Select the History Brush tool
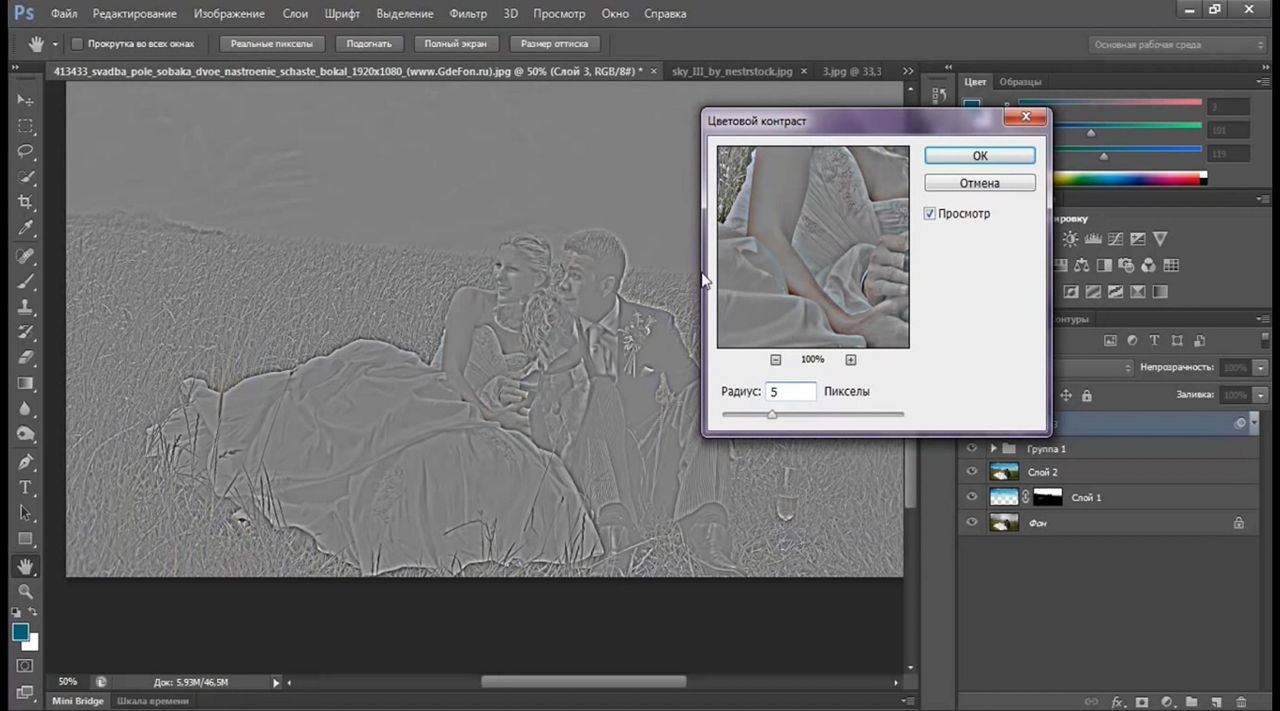The width and height of the screenshot is (1280, 711). tap(25, 333)
